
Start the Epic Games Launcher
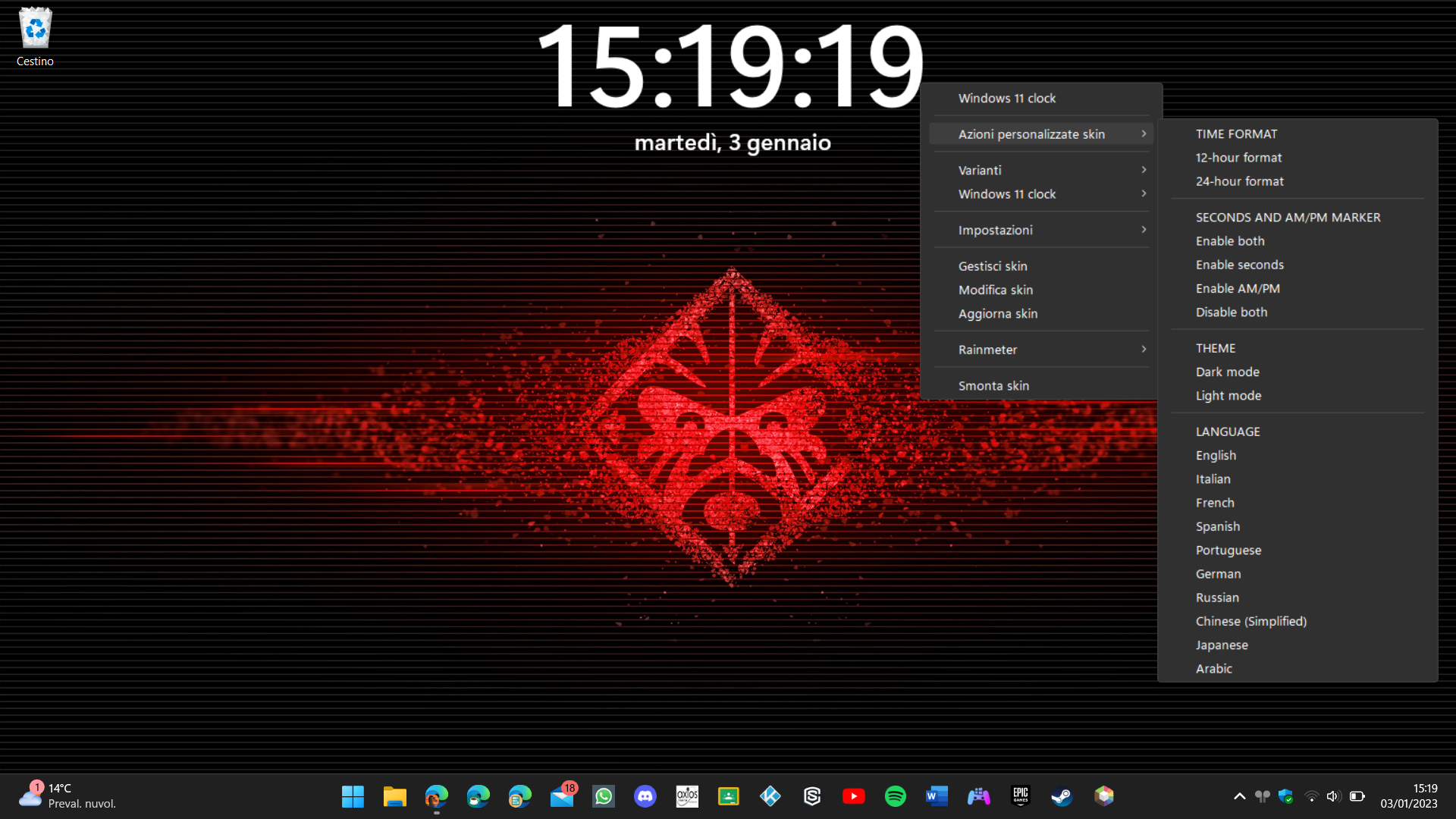pyautogui.click(x=1021, y=796)
